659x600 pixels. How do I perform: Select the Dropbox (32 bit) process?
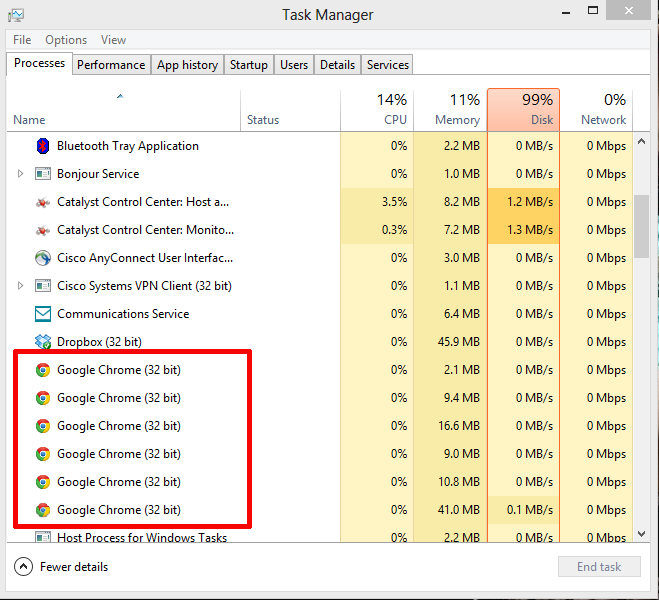pyautogui.click(x=319, y=342)
